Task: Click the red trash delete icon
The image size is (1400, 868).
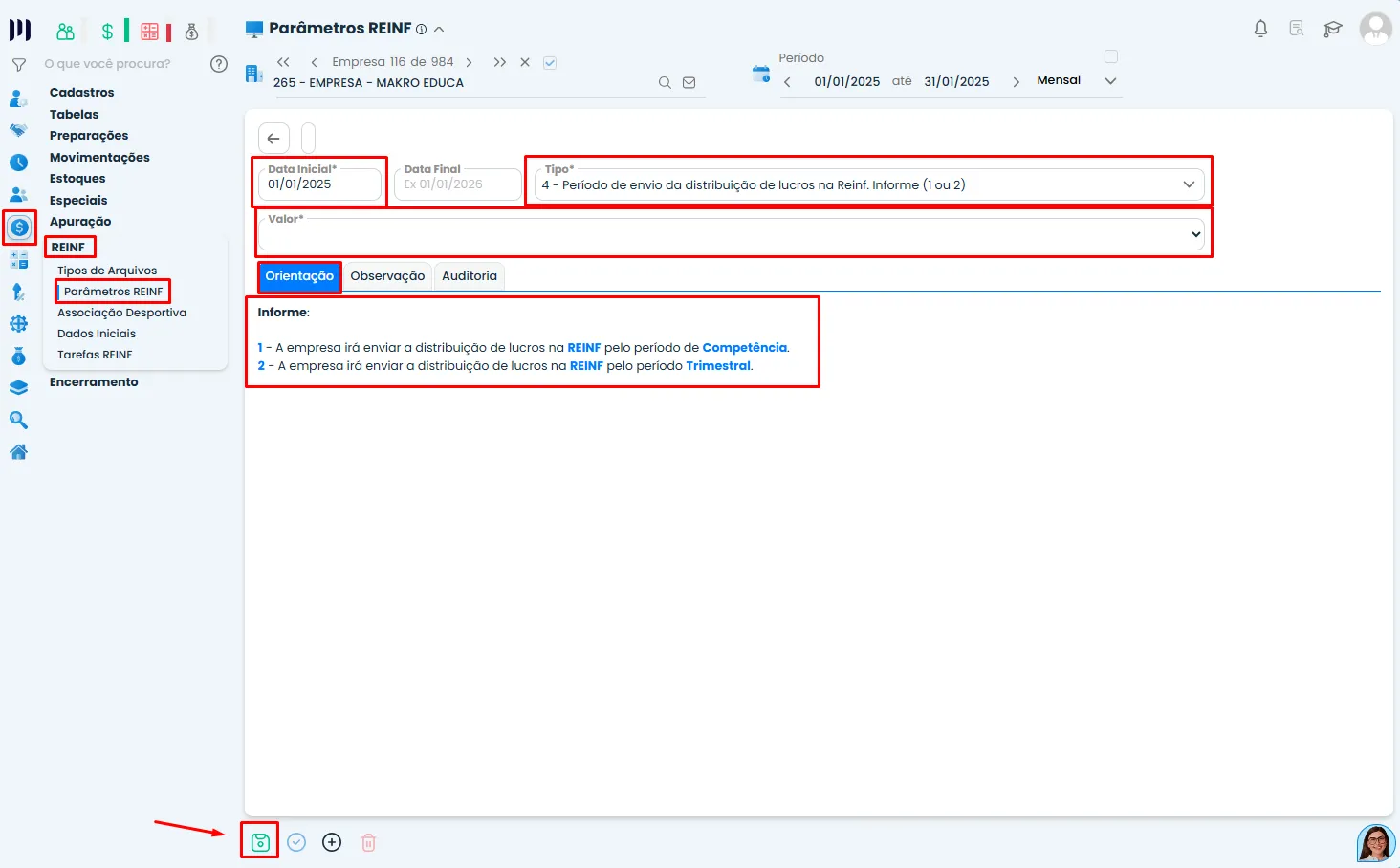Action: (x=368, y=842)
